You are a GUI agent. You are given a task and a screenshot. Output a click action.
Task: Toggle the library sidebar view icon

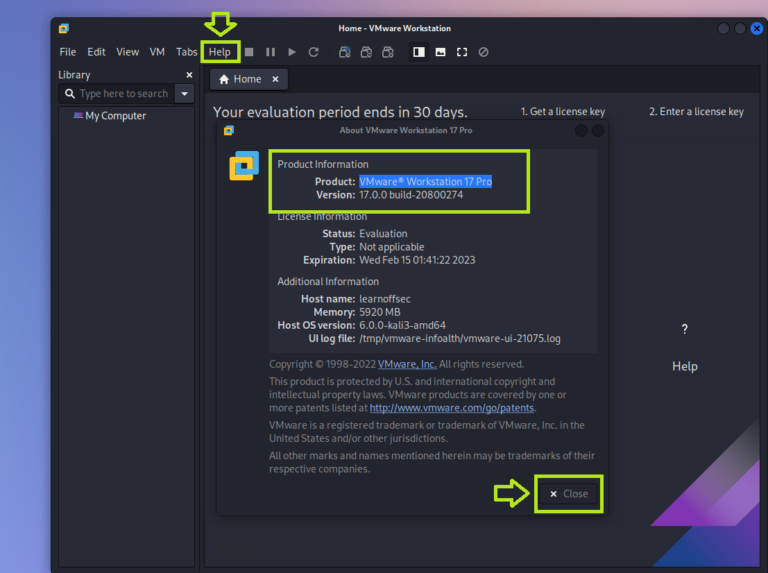[419, 52]
